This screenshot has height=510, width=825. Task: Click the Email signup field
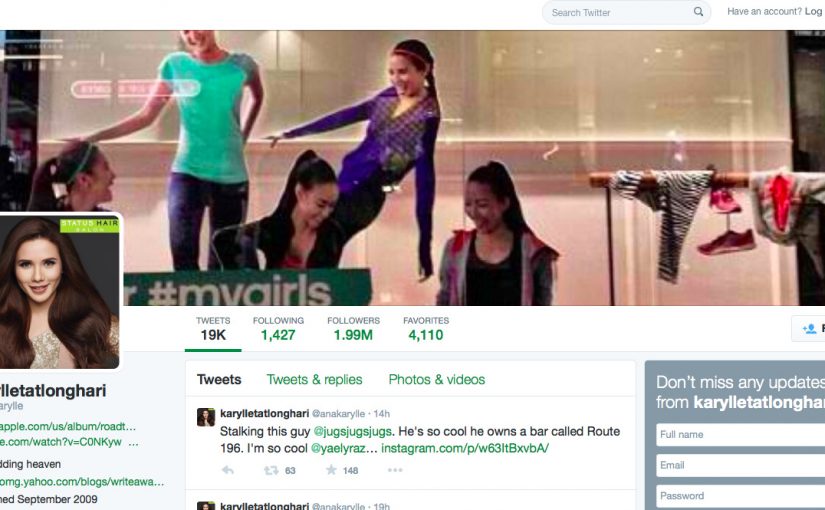(x=741, y=465)
